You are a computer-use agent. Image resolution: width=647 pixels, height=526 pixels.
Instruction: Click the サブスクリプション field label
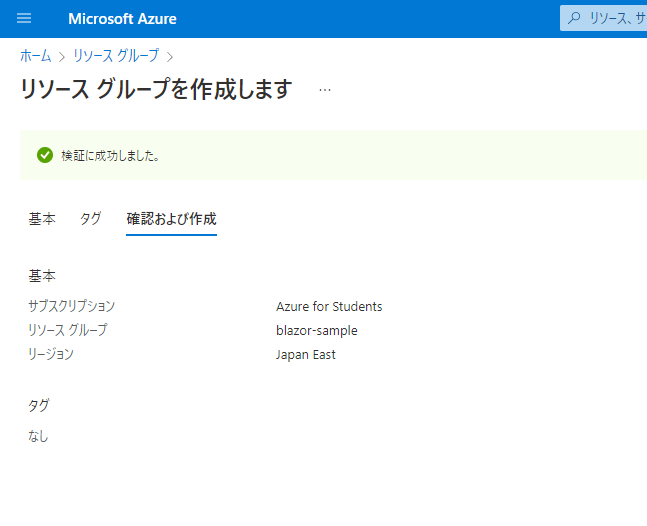click(x=71, y=306)
